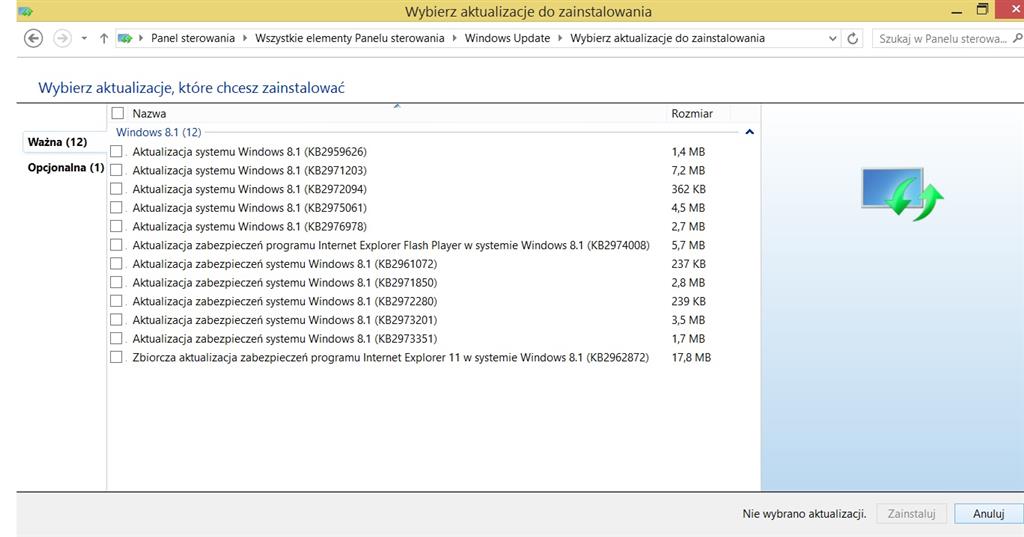Check the Flash Player KB2974008 checkbox
Image resolution: width=1024 pixels, height=537 pixels.
tap(116, 245)
